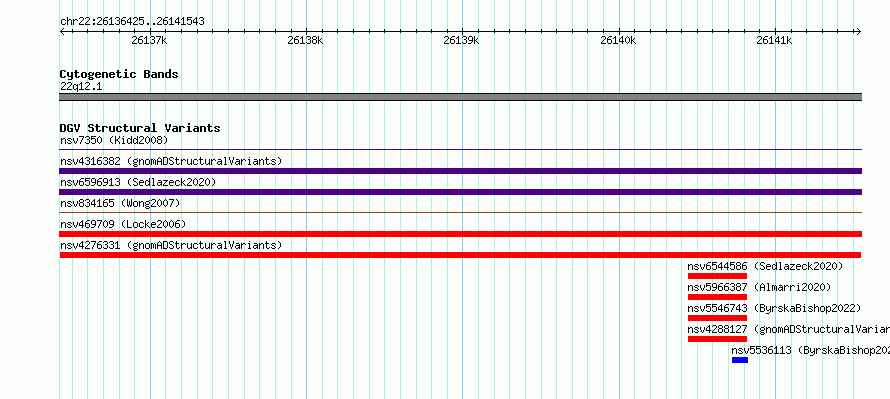Click the right arrowhead of the ruler
The width and height of the screenshot is (890, 399).
pos(858,32)
